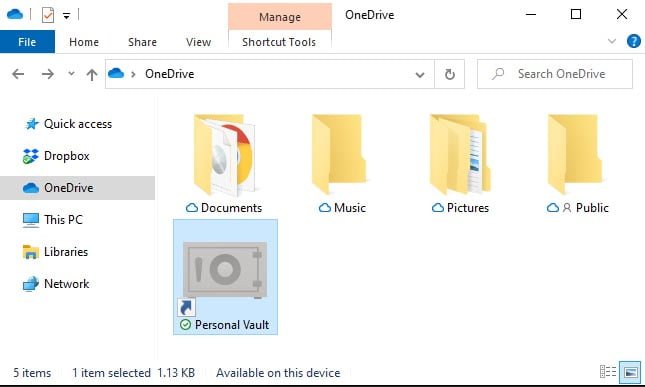Maximize the OneDrive window
Viewport: 645px width, 387px height.
[x=576, y=15]
